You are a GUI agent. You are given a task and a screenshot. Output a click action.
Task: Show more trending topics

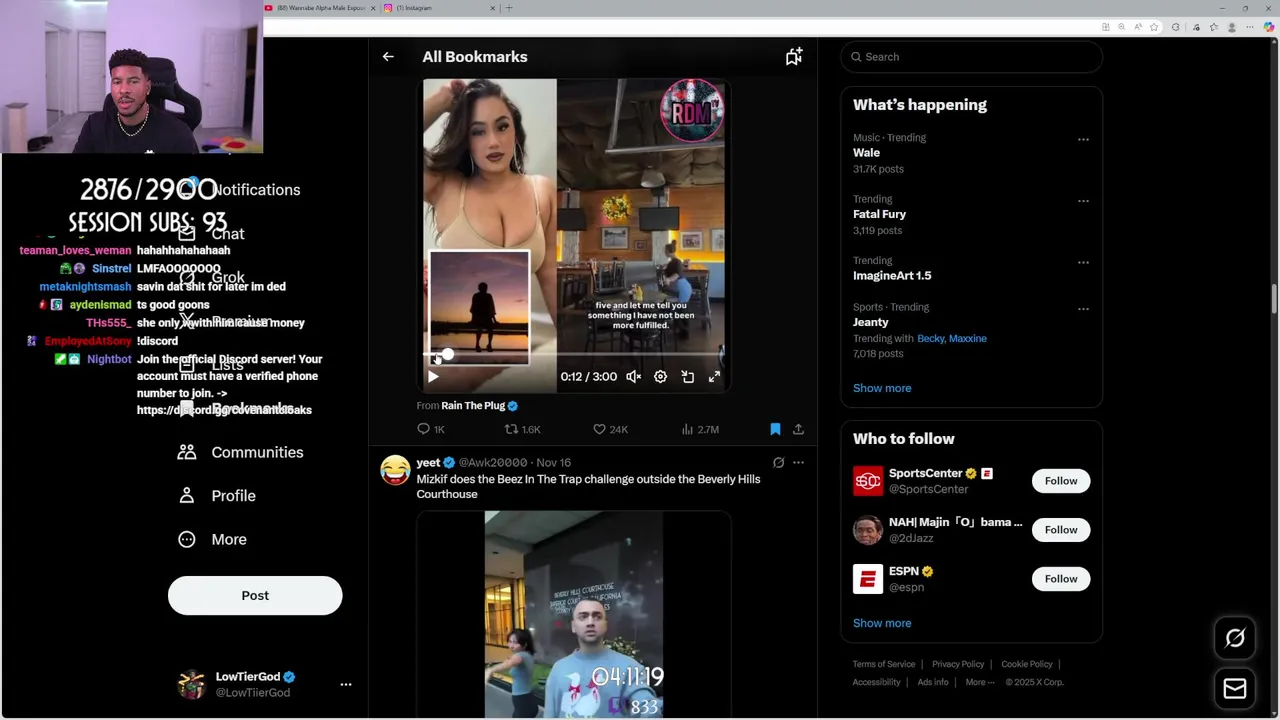tap(882, 388)
